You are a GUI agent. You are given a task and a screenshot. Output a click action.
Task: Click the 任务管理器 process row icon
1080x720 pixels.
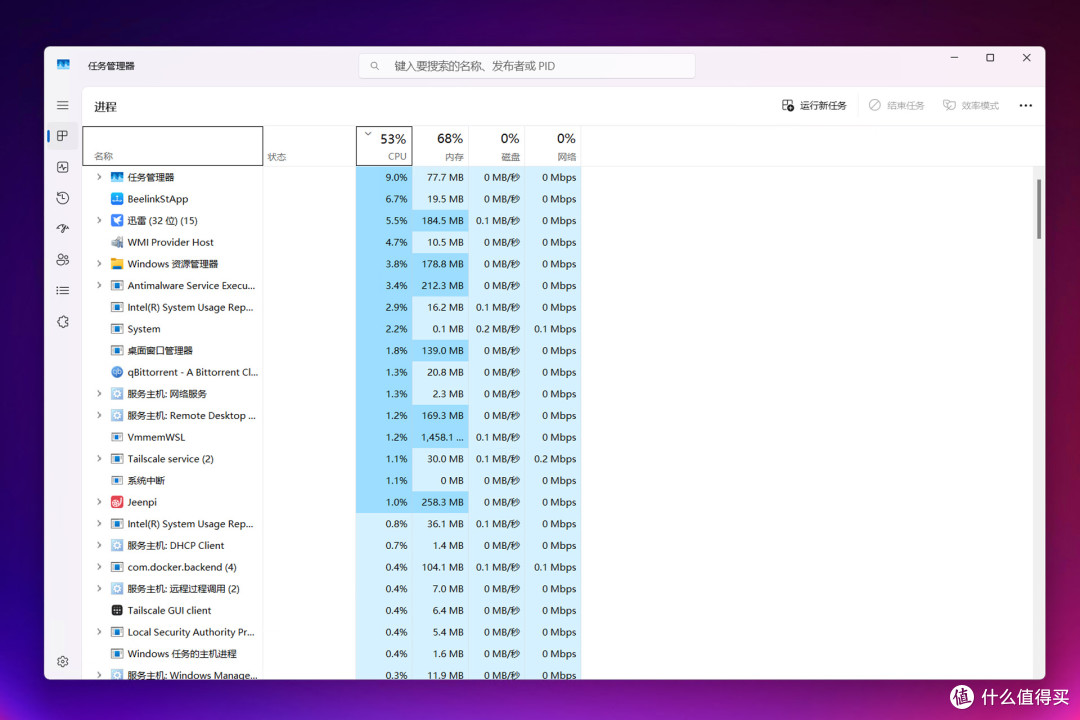click(x=117, y=177)
